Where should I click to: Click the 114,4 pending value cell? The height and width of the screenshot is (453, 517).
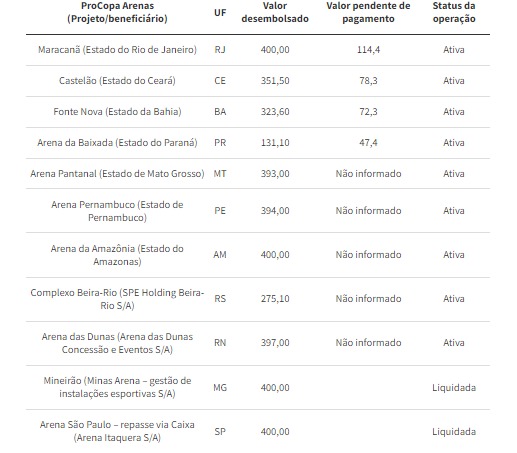[x=368, y=50]
